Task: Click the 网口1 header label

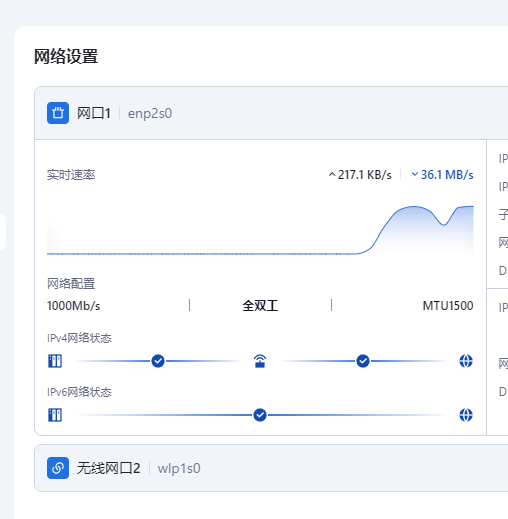Action: (94, 113)
